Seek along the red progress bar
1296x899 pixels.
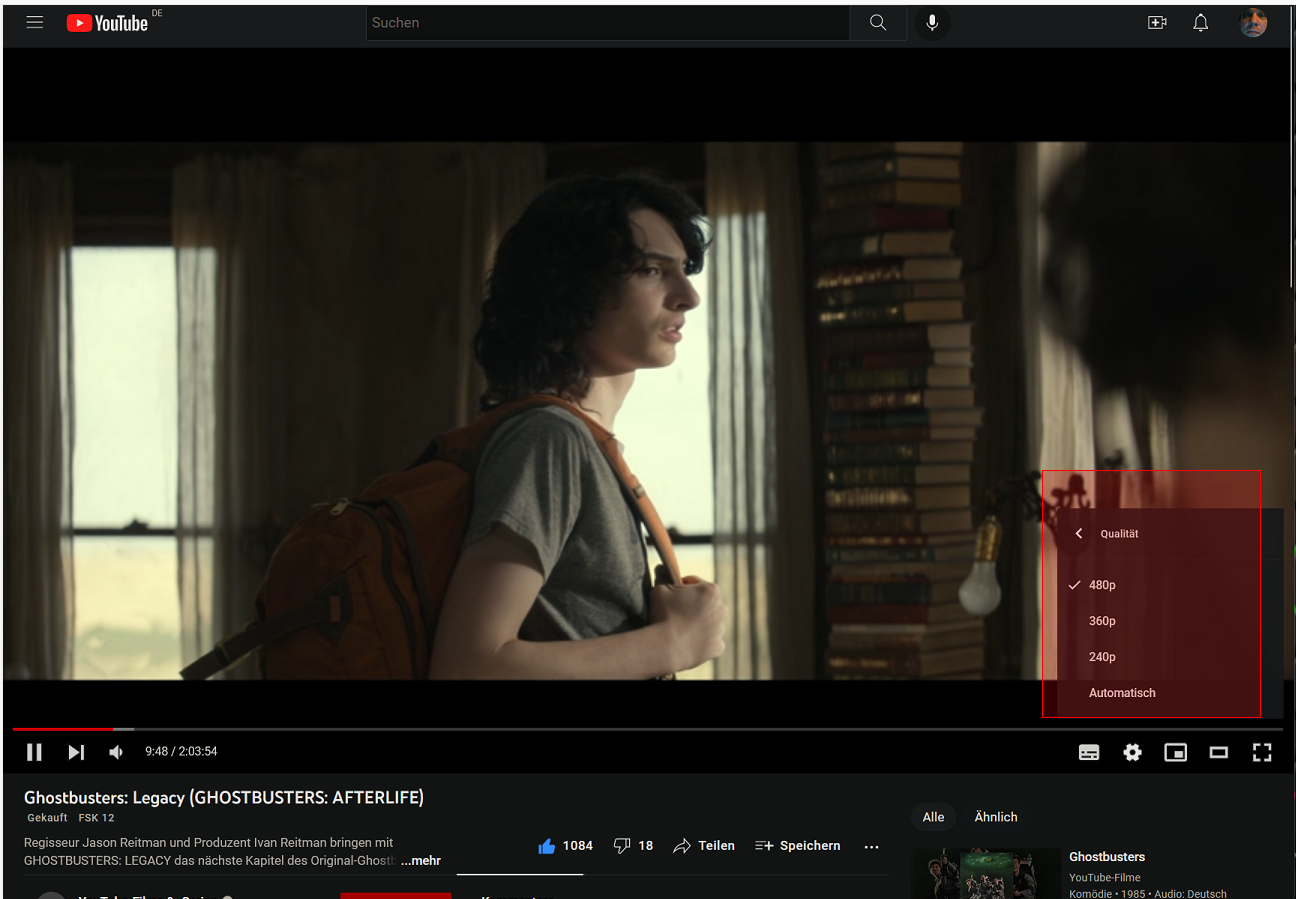647,729
